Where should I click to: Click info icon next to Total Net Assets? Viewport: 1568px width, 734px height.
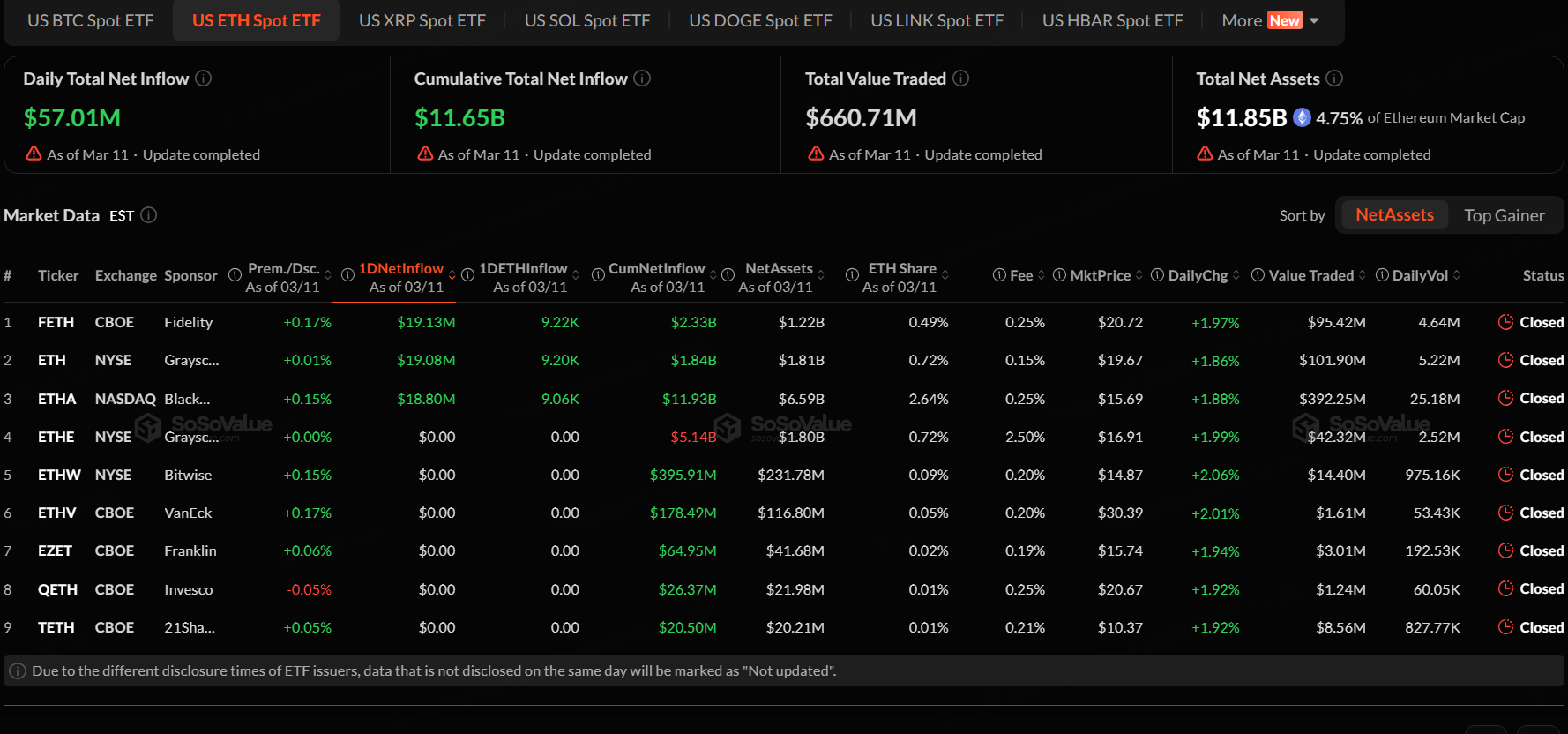pyautogui.click(x=1334, y=79)
